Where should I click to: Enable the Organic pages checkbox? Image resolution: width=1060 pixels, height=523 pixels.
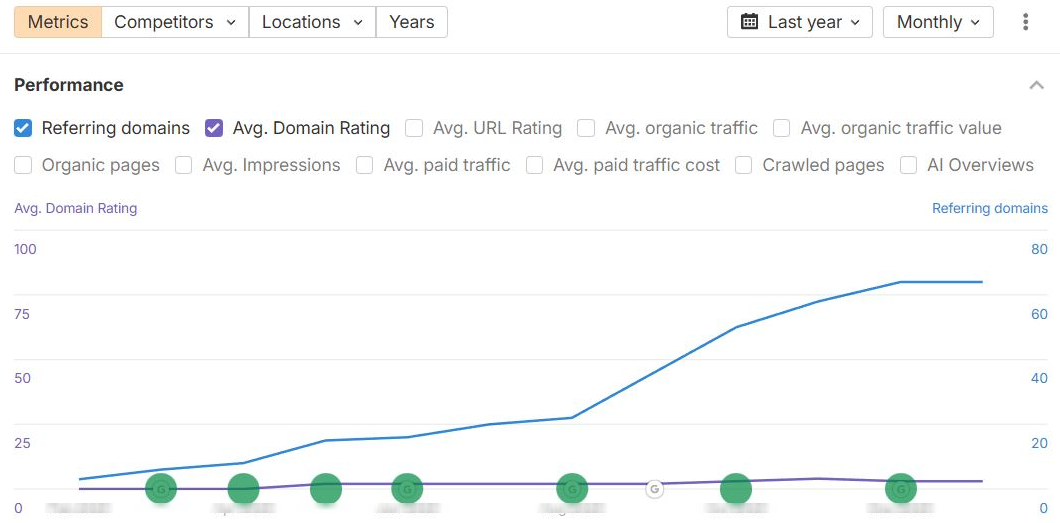click(x=23, y=165)
